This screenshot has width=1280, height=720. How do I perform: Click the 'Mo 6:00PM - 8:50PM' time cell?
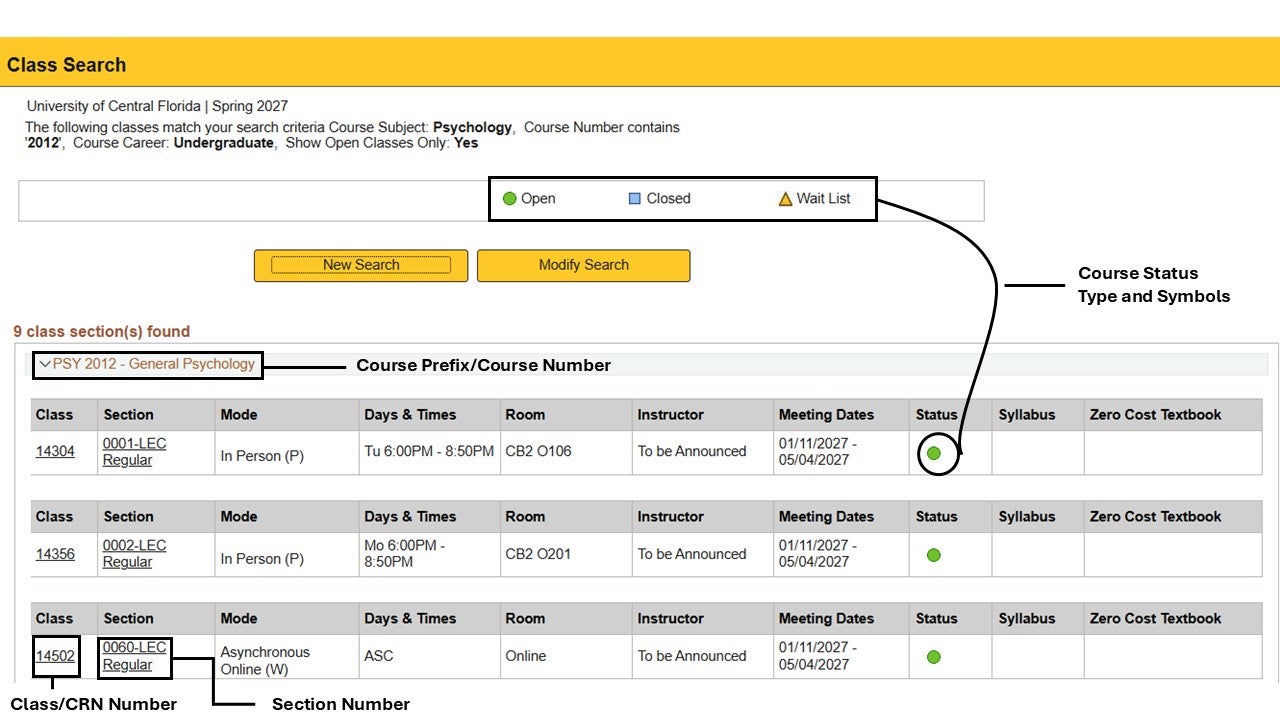coord(429,554)
